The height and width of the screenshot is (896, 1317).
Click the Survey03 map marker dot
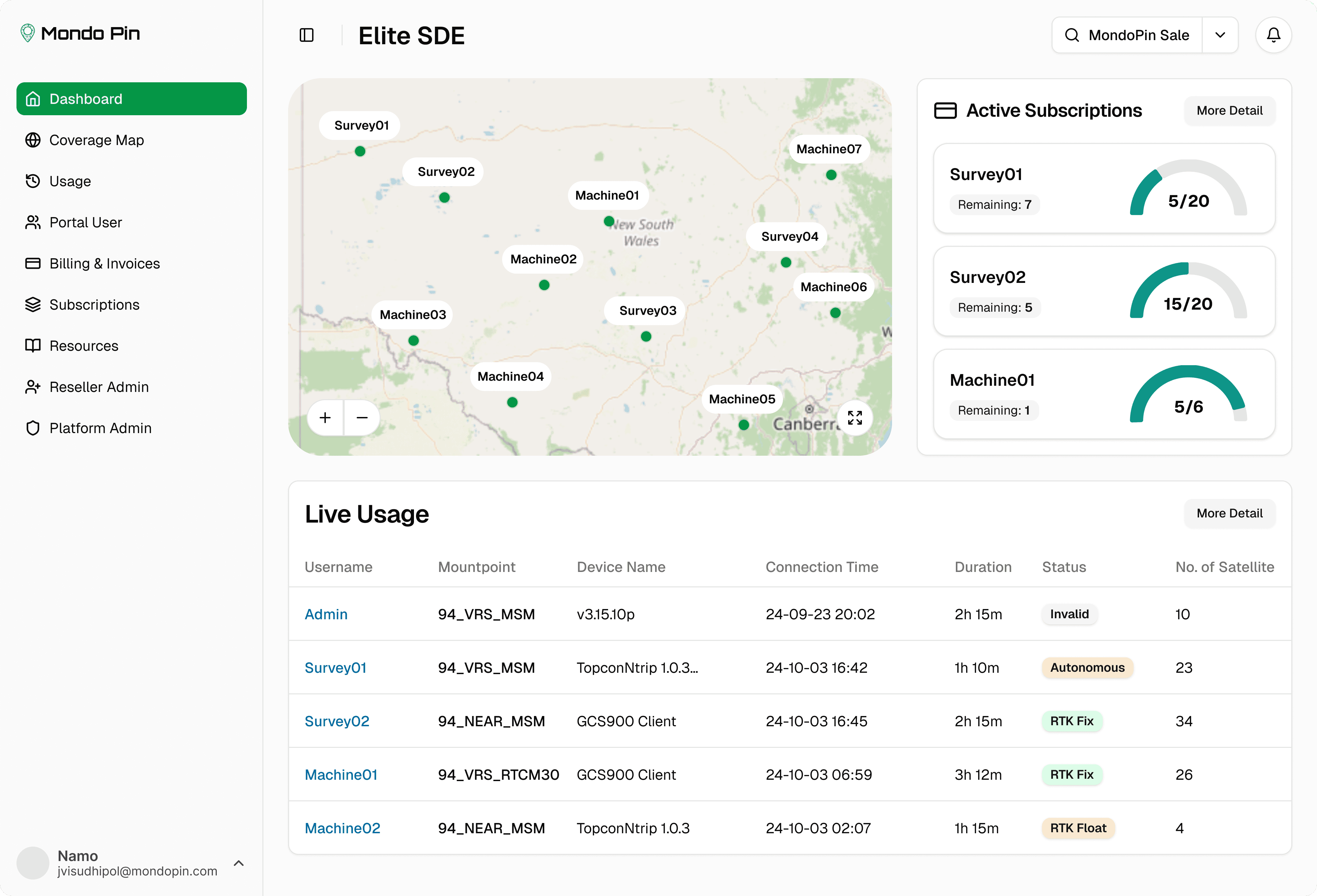tap(645, 337)
